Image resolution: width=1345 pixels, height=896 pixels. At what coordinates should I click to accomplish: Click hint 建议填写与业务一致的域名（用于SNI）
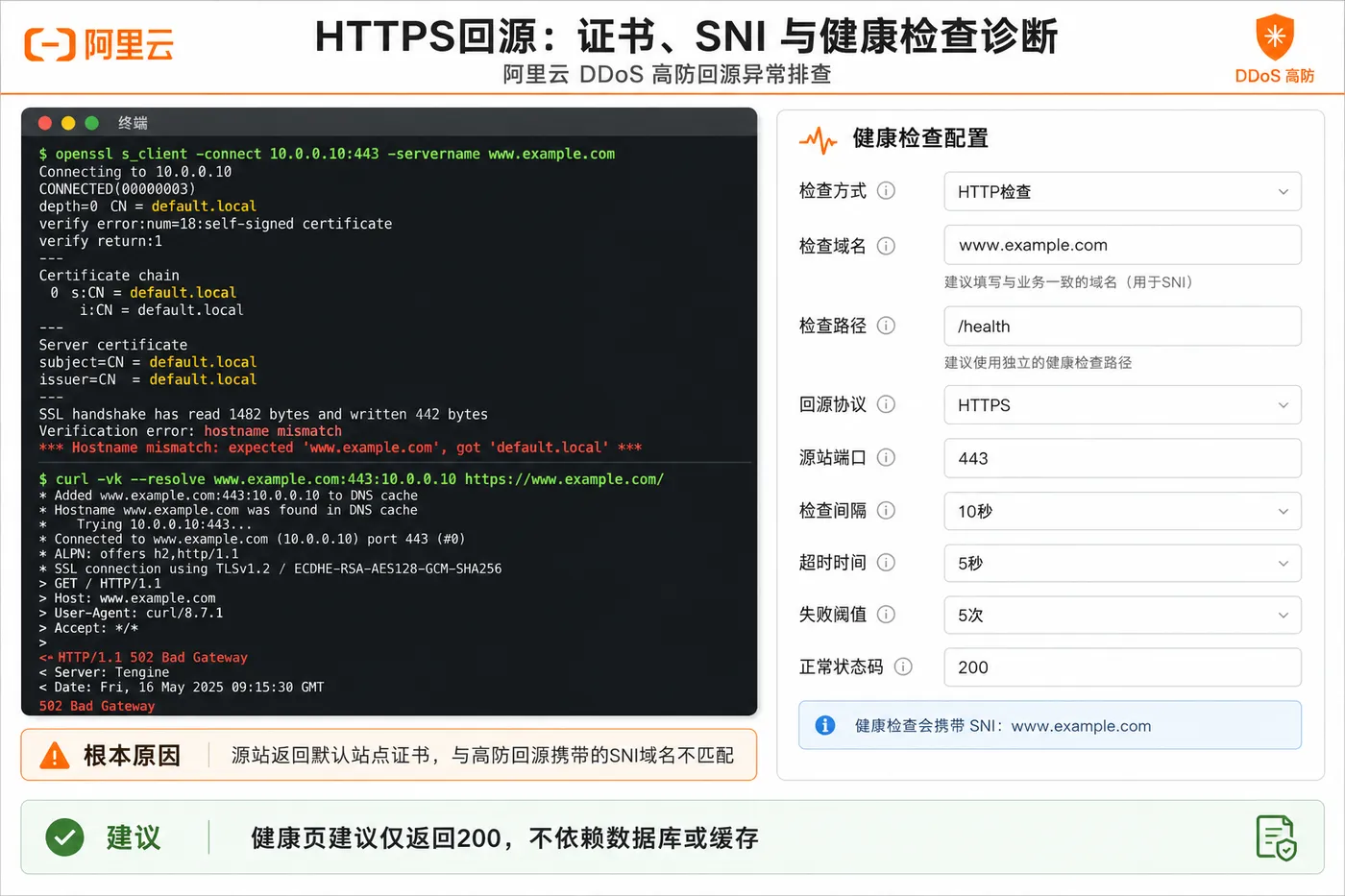pyautogui.click(x=1068, y=282)
